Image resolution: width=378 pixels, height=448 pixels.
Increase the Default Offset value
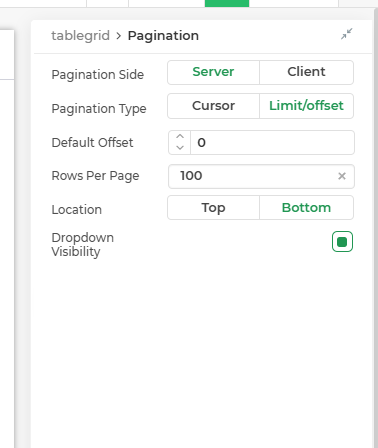pyautogui.click(x=180, y=137)
